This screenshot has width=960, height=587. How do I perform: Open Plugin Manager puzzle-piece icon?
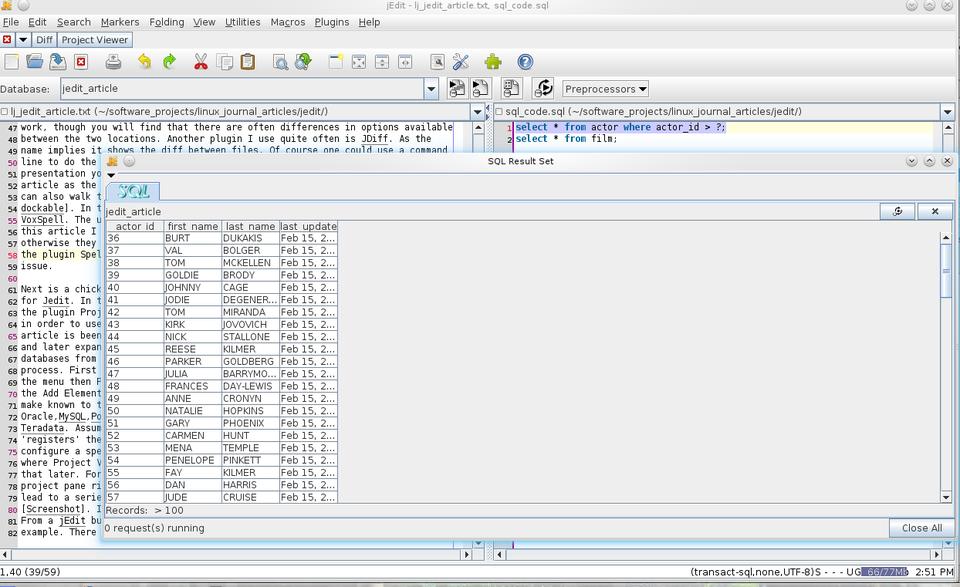click(x=493, y=62)
